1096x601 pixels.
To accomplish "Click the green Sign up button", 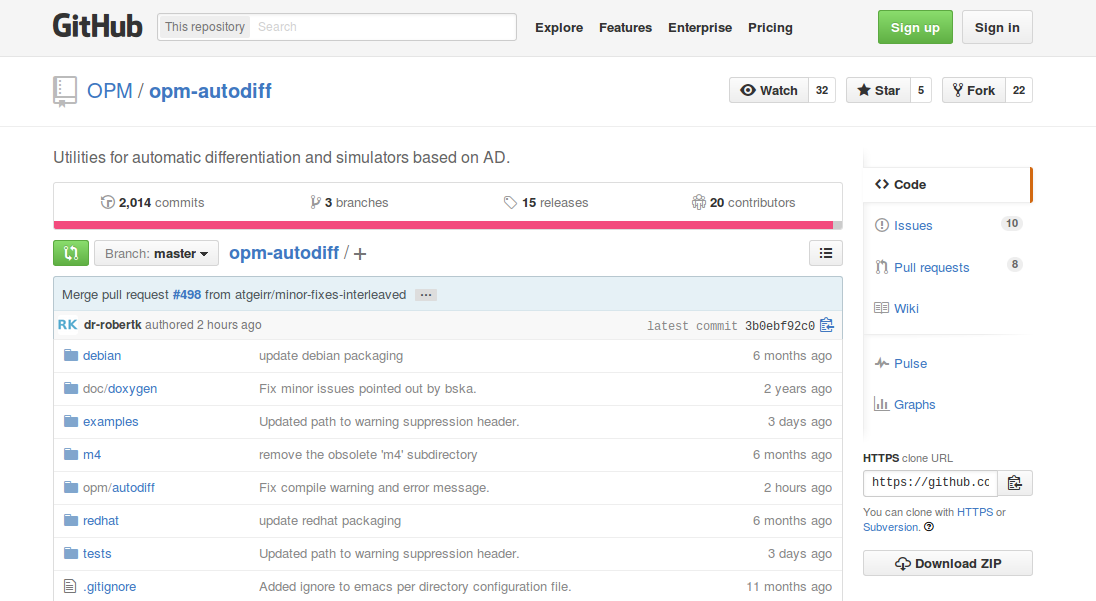I will pyautogui.click(x=915, y=27).
